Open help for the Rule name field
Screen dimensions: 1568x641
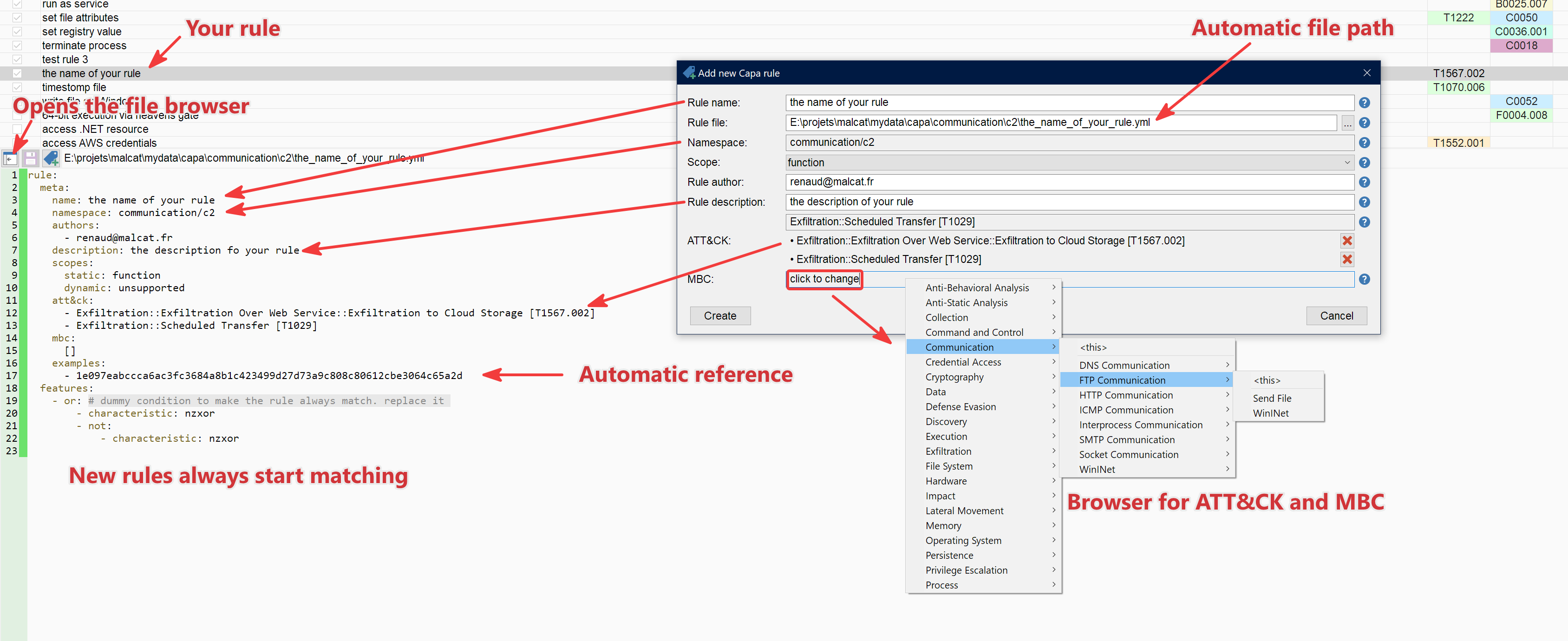click(x=1364, y=103)
